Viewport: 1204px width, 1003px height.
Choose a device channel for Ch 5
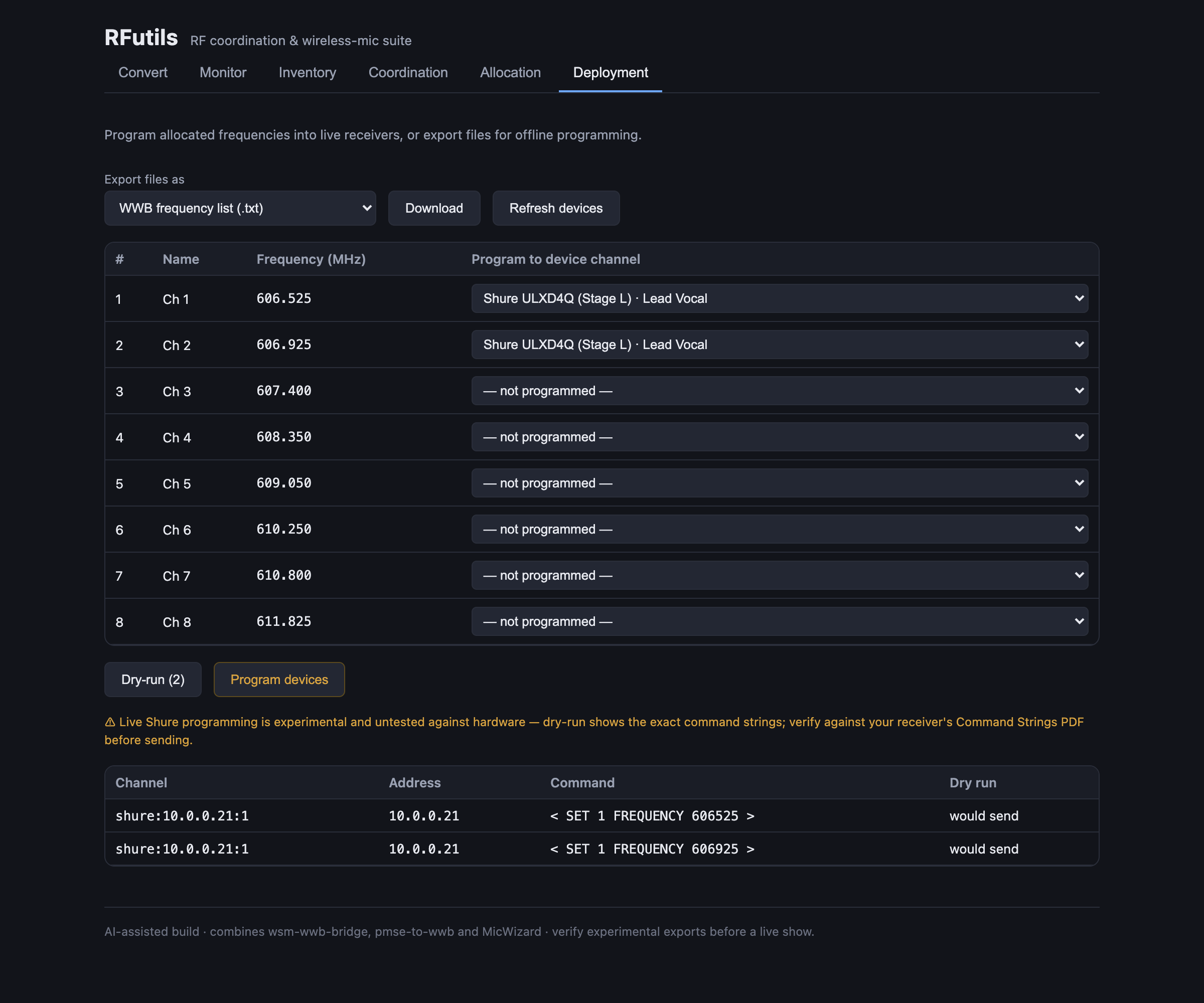click(779, 483)
